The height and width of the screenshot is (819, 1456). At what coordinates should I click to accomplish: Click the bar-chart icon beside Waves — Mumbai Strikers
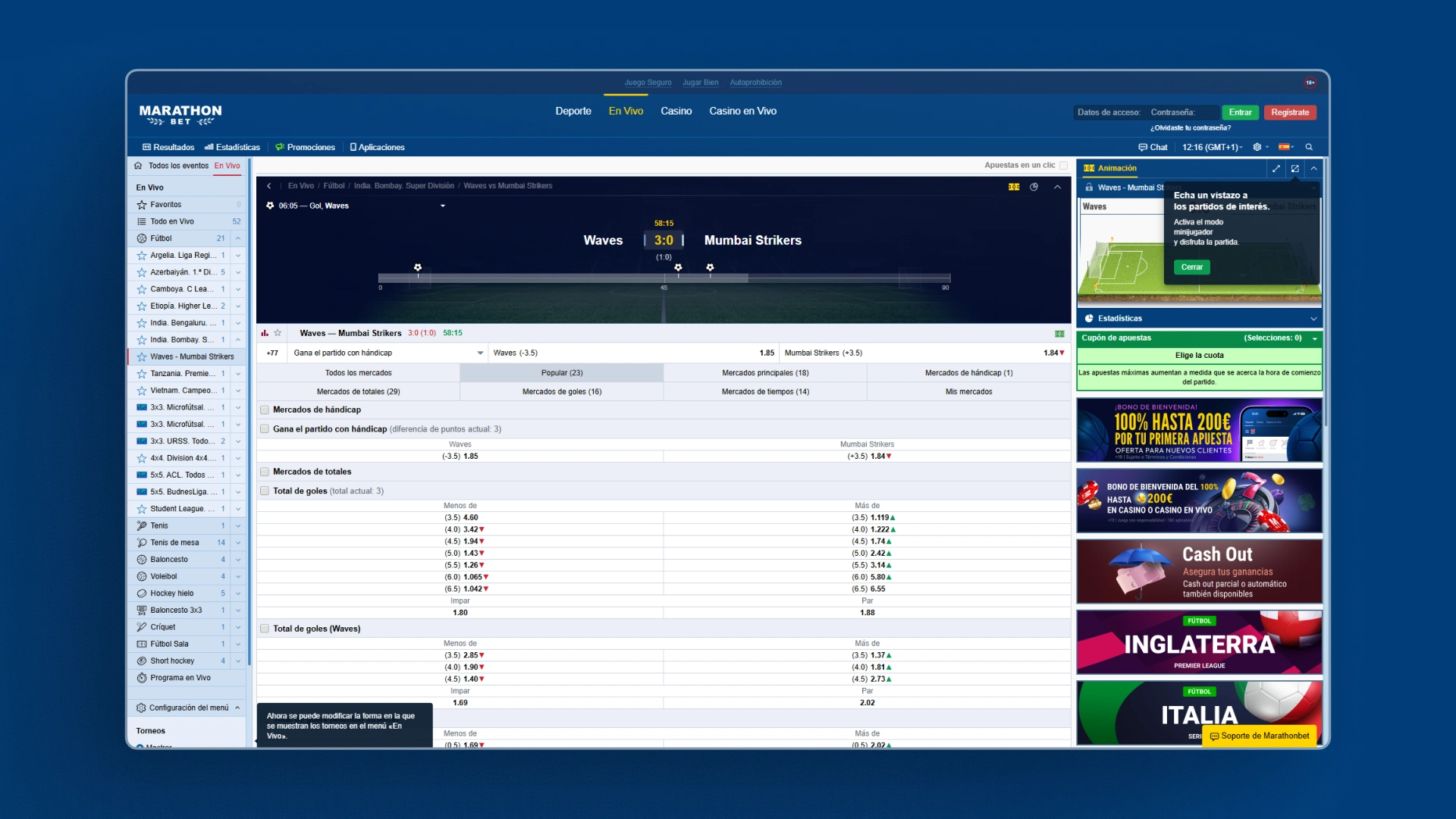pos(265,333)
